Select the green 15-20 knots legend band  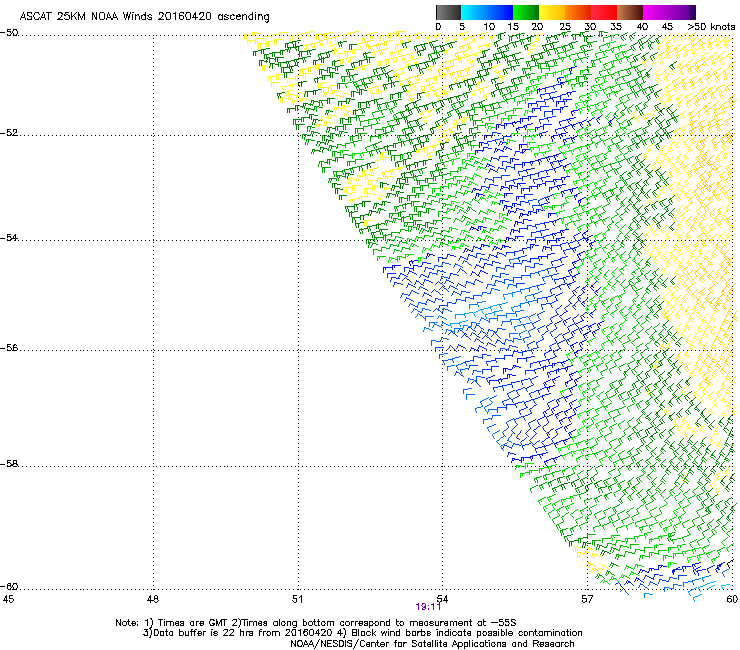click(526, 12)
